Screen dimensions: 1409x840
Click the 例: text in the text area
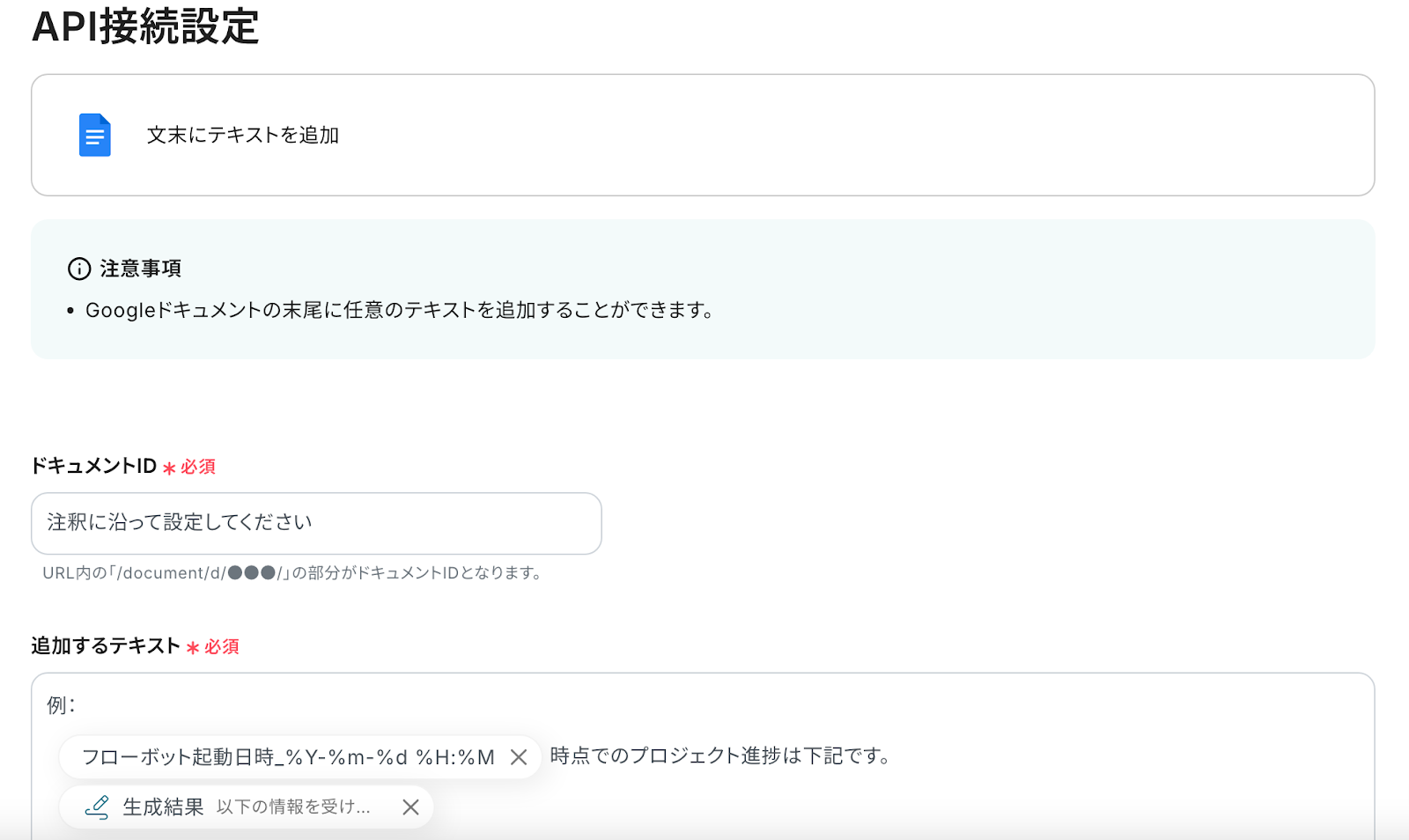(x=62, y=705)
